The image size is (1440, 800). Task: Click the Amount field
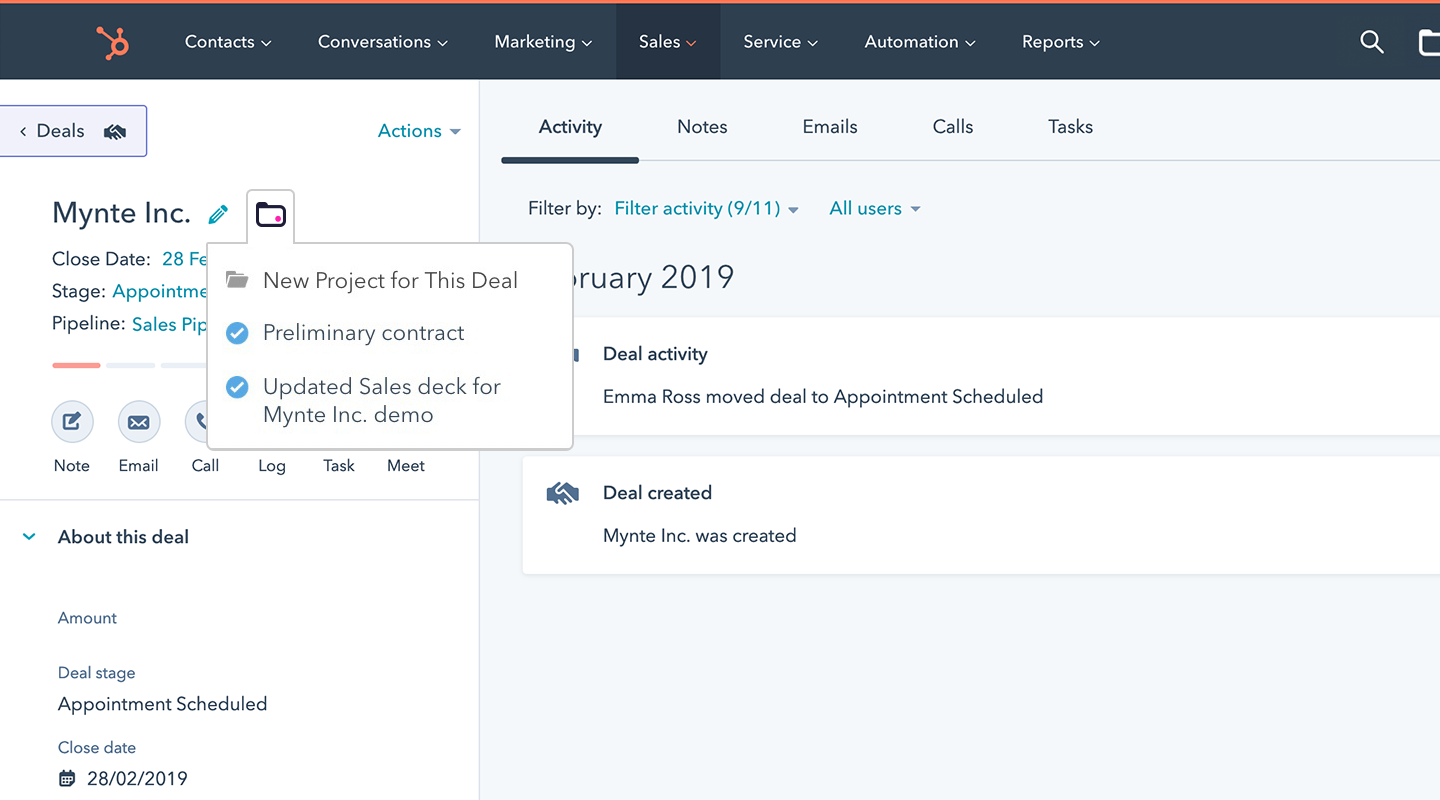pos(88,618)
